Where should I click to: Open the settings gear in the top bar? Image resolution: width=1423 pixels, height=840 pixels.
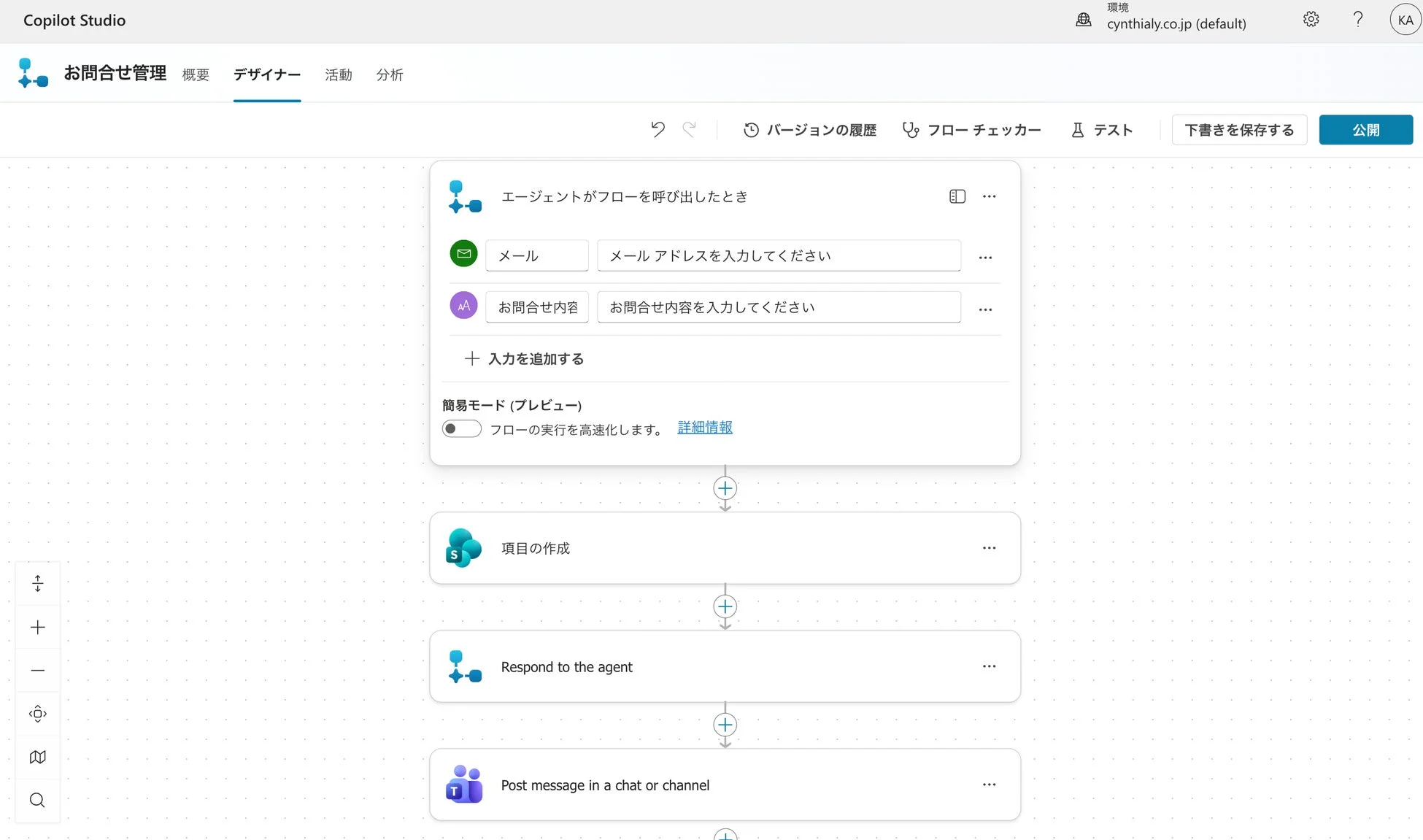[x=1311, y=19]
